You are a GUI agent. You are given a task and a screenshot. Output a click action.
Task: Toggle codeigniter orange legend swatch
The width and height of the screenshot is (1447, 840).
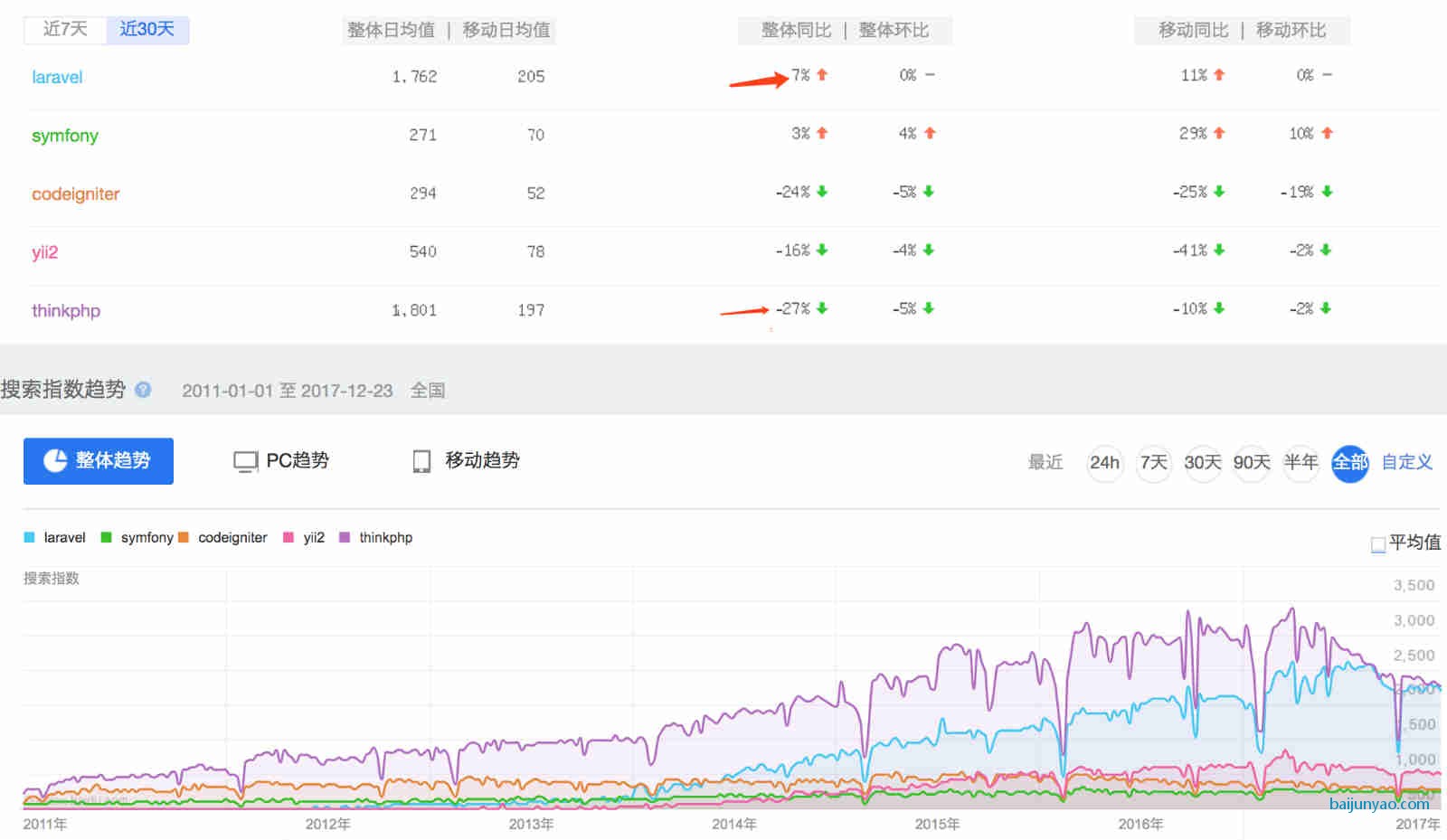(184, 537)
